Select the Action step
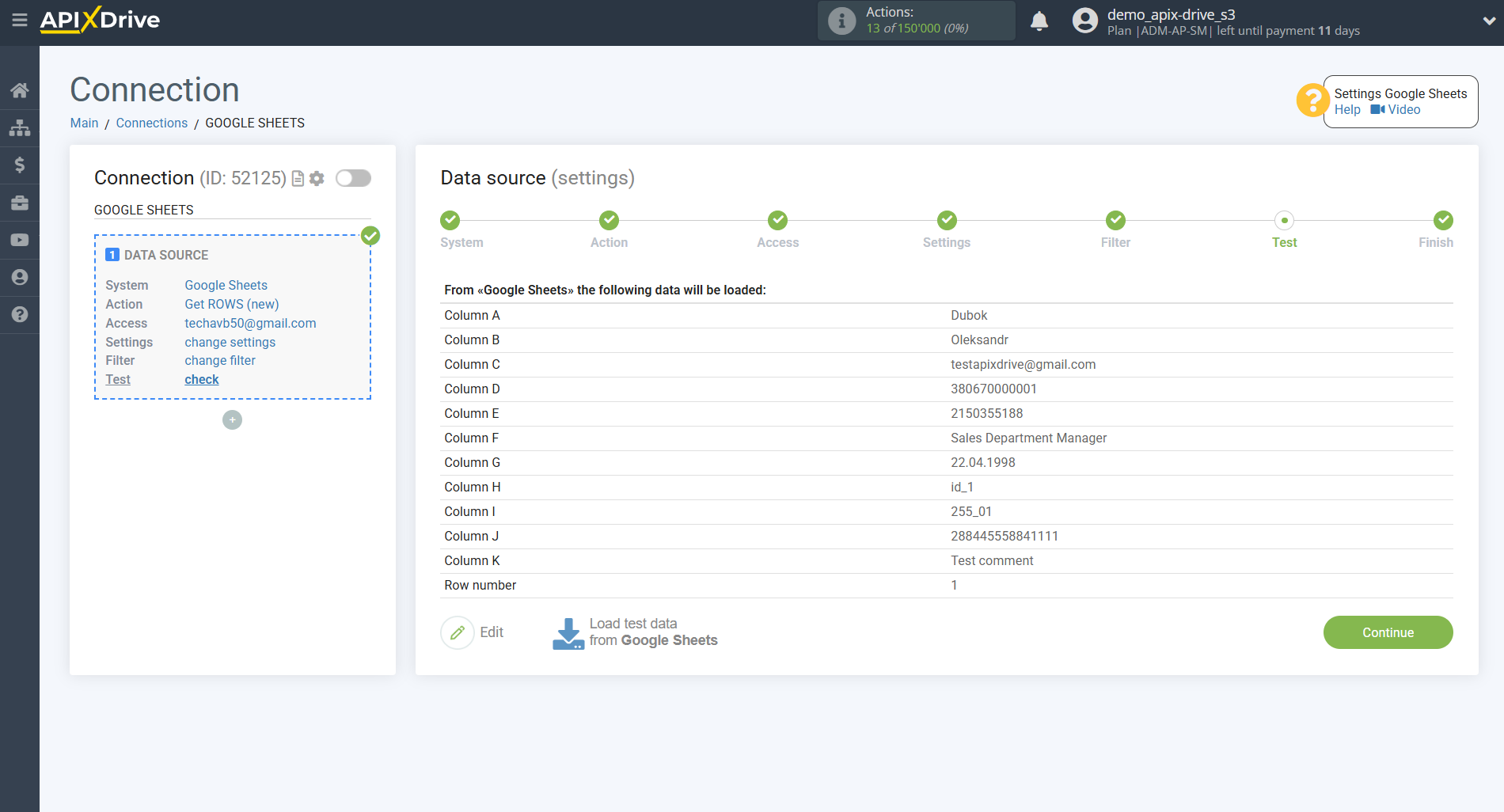This screenshot has width=1504, height=812. click(609, 220)
